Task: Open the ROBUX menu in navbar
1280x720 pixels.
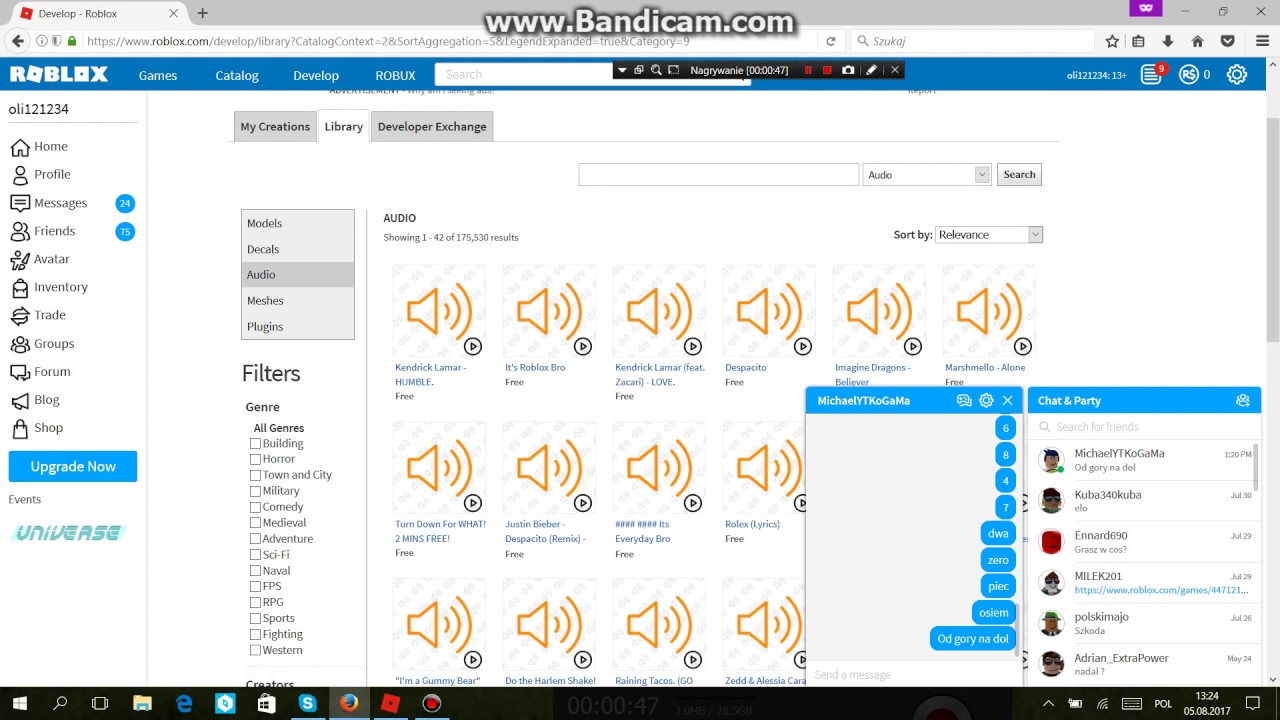Action: coord(395,75)
